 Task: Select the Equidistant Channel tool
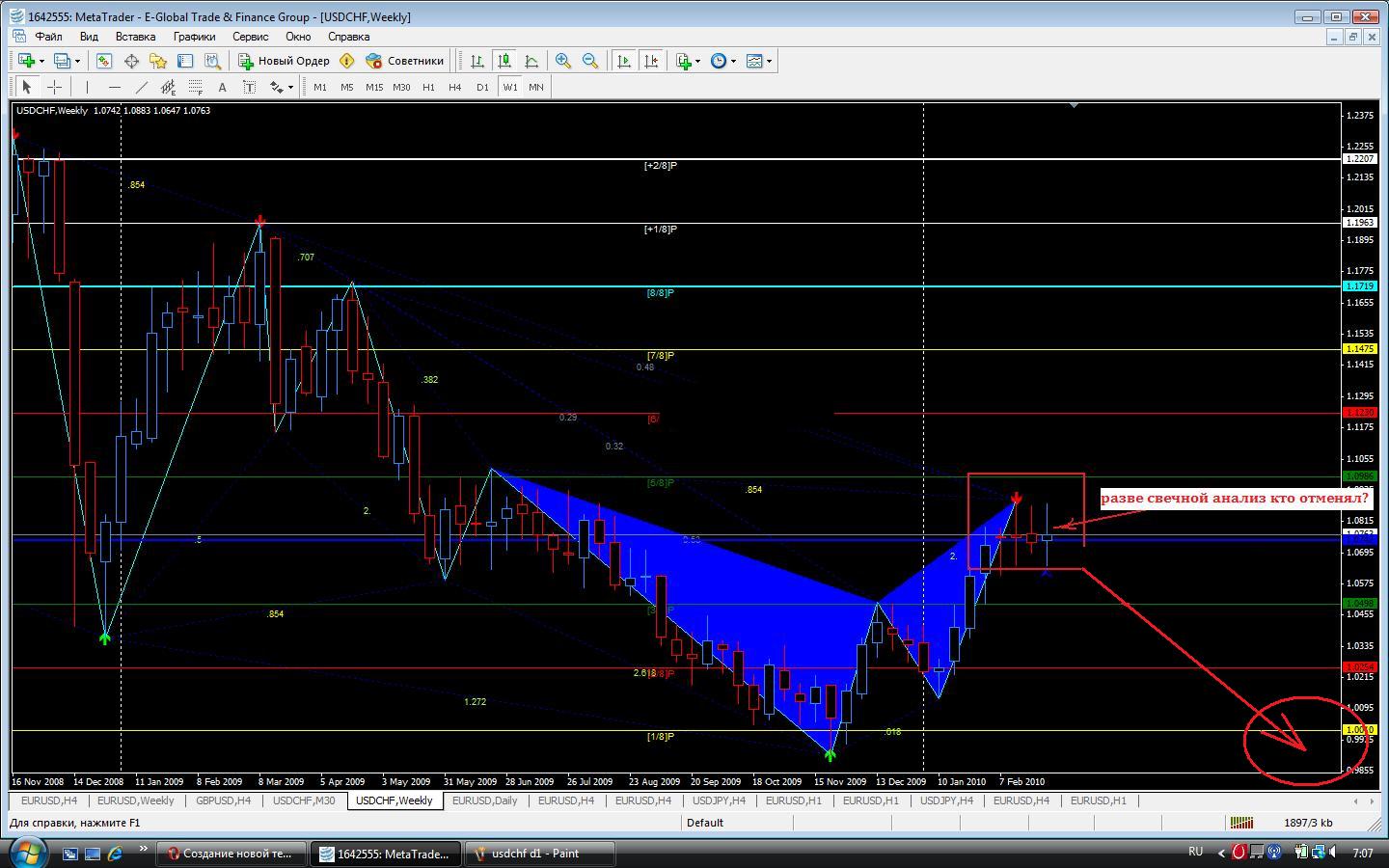tap(168, 87)
